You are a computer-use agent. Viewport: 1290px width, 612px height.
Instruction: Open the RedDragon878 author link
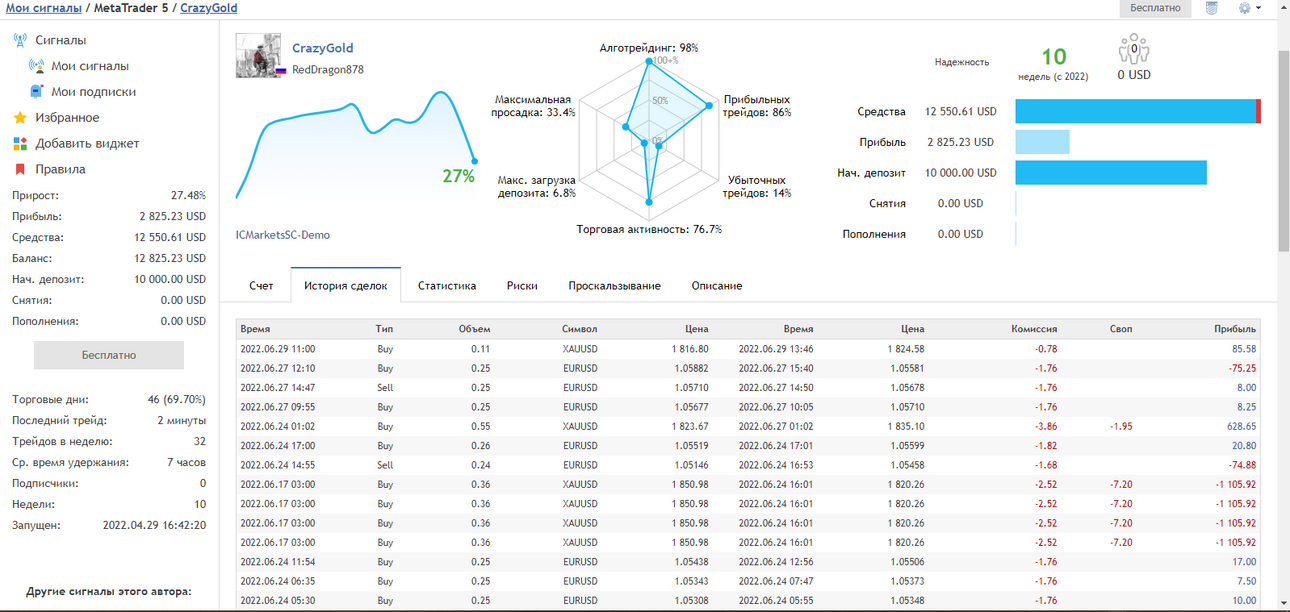[x=328, y=70]
